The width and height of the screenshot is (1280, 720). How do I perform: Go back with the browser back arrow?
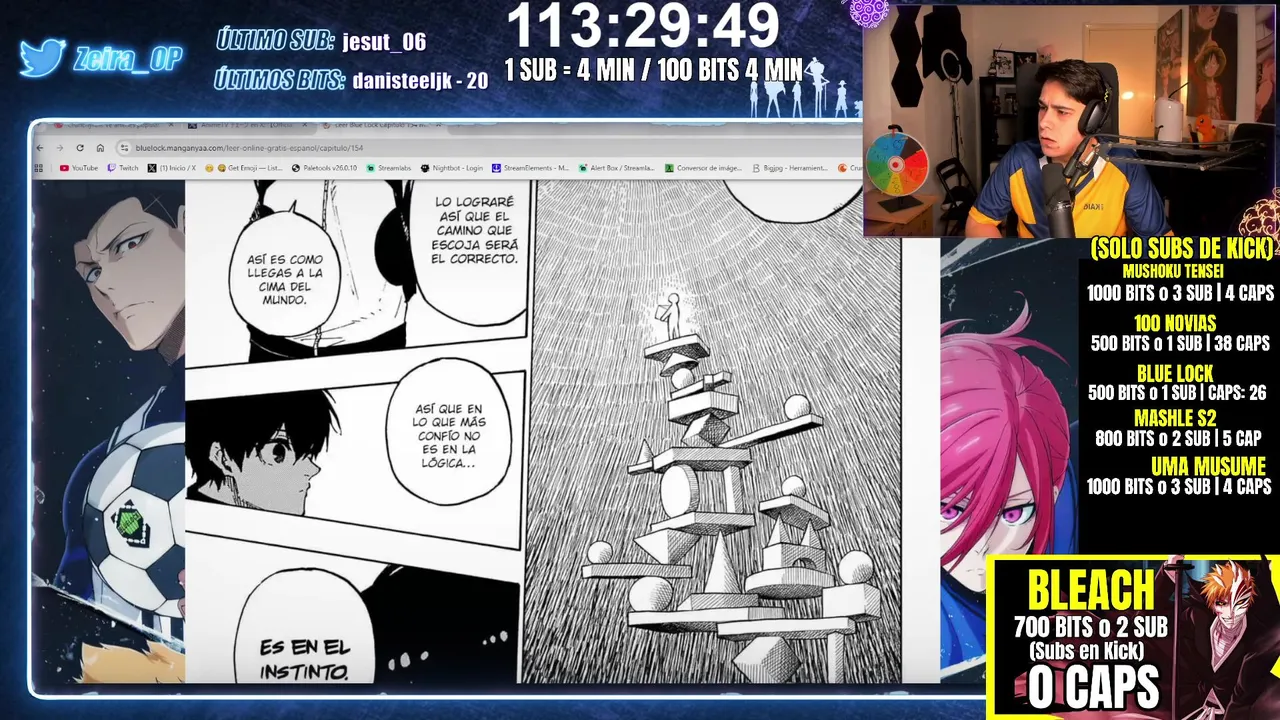40,148
